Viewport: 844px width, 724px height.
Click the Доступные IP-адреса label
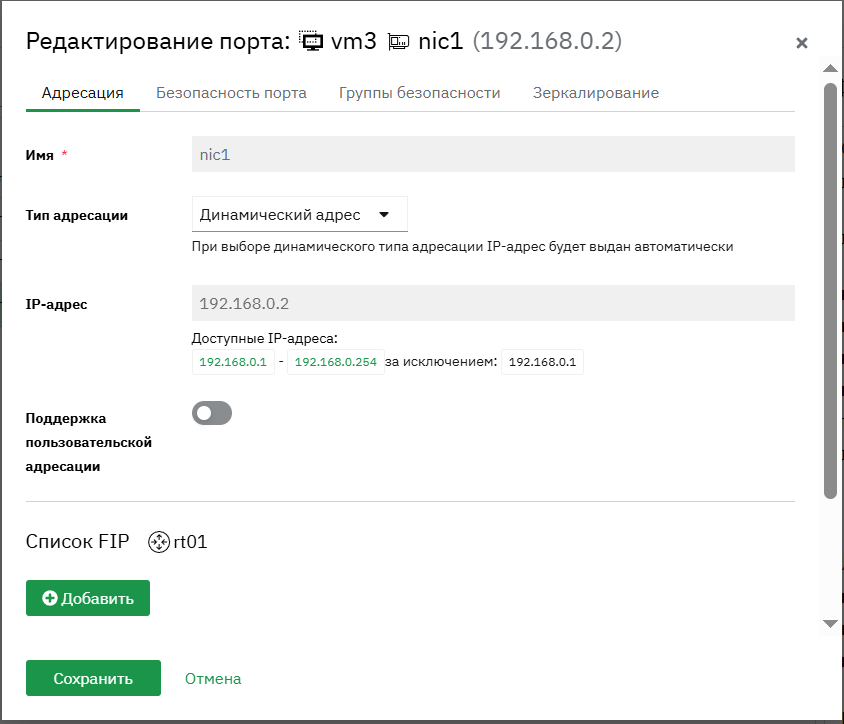pyautogui.click(x=265, y=339)
